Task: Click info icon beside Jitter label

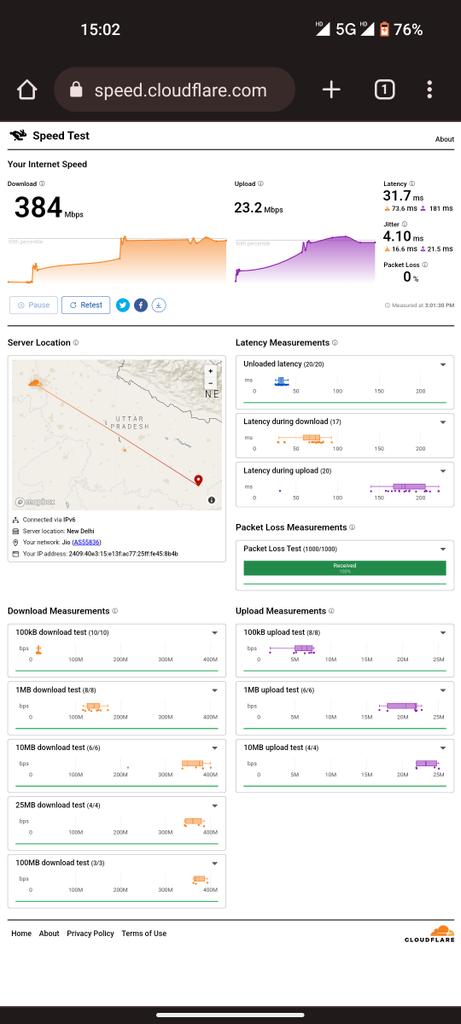Action: coord(404,224)
